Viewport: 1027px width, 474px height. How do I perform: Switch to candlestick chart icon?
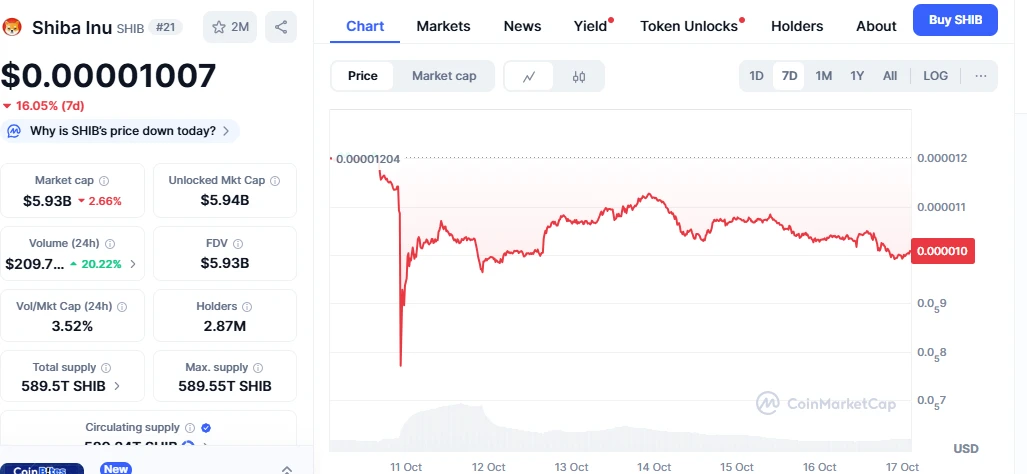tap(578, 76)
